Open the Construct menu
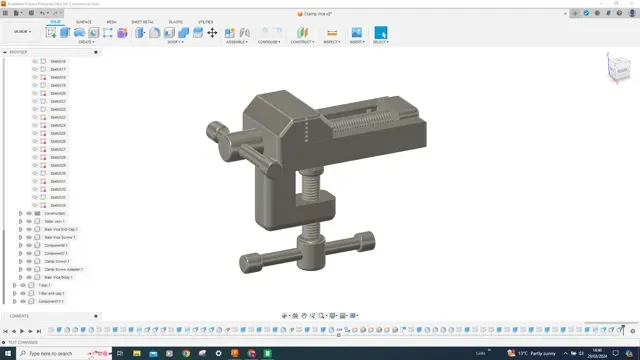This screenshot has width=640, height=360. click(x=302, y=42)
